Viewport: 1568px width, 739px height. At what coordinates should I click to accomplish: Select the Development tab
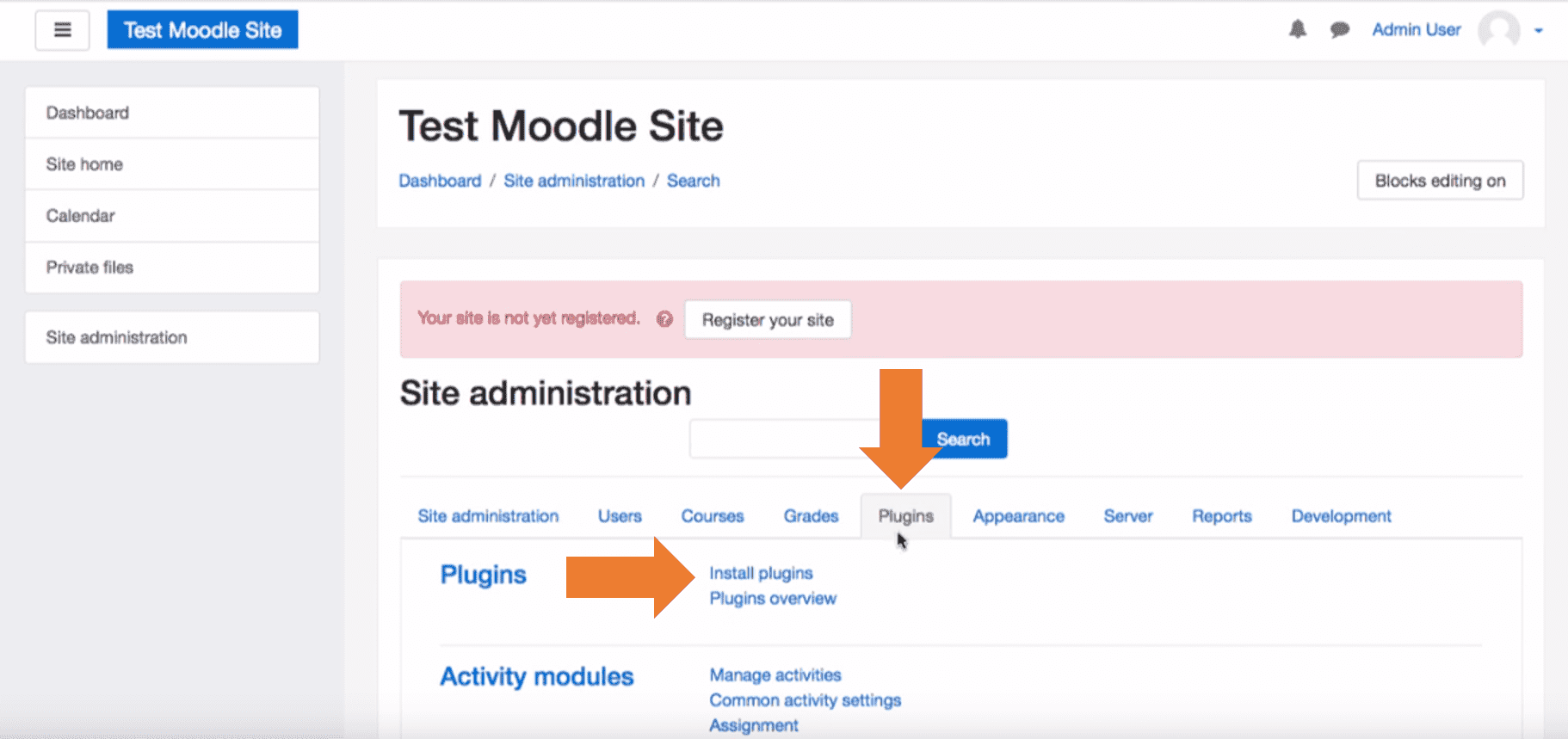(x=1341, y=516)
